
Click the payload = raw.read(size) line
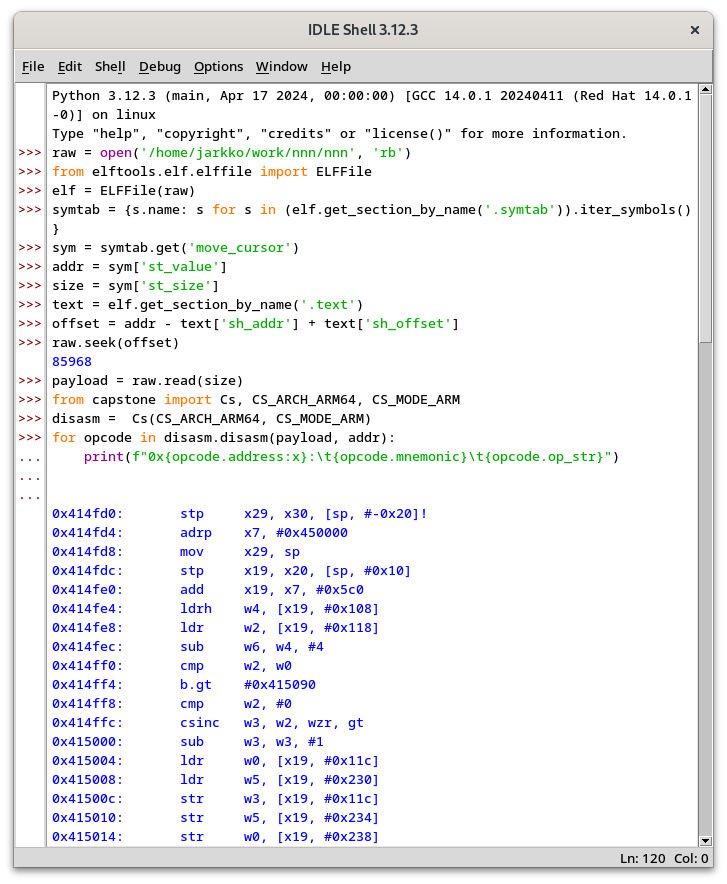(x=147, y=381)
